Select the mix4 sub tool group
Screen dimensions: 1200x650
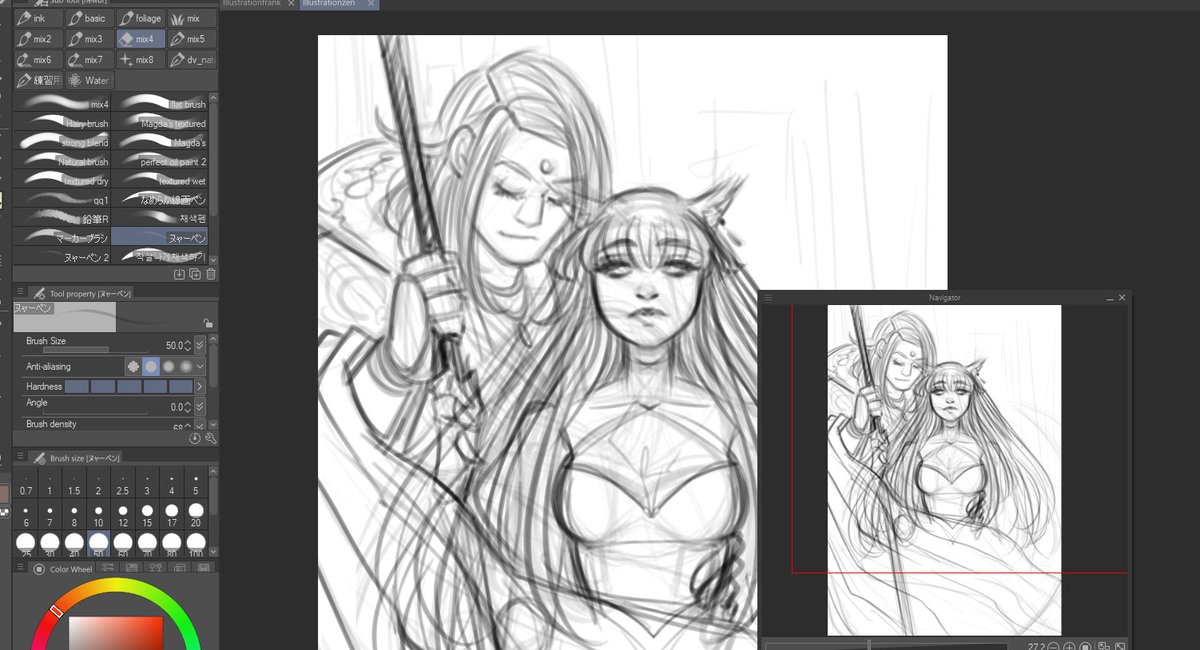(x=140, y=39)
